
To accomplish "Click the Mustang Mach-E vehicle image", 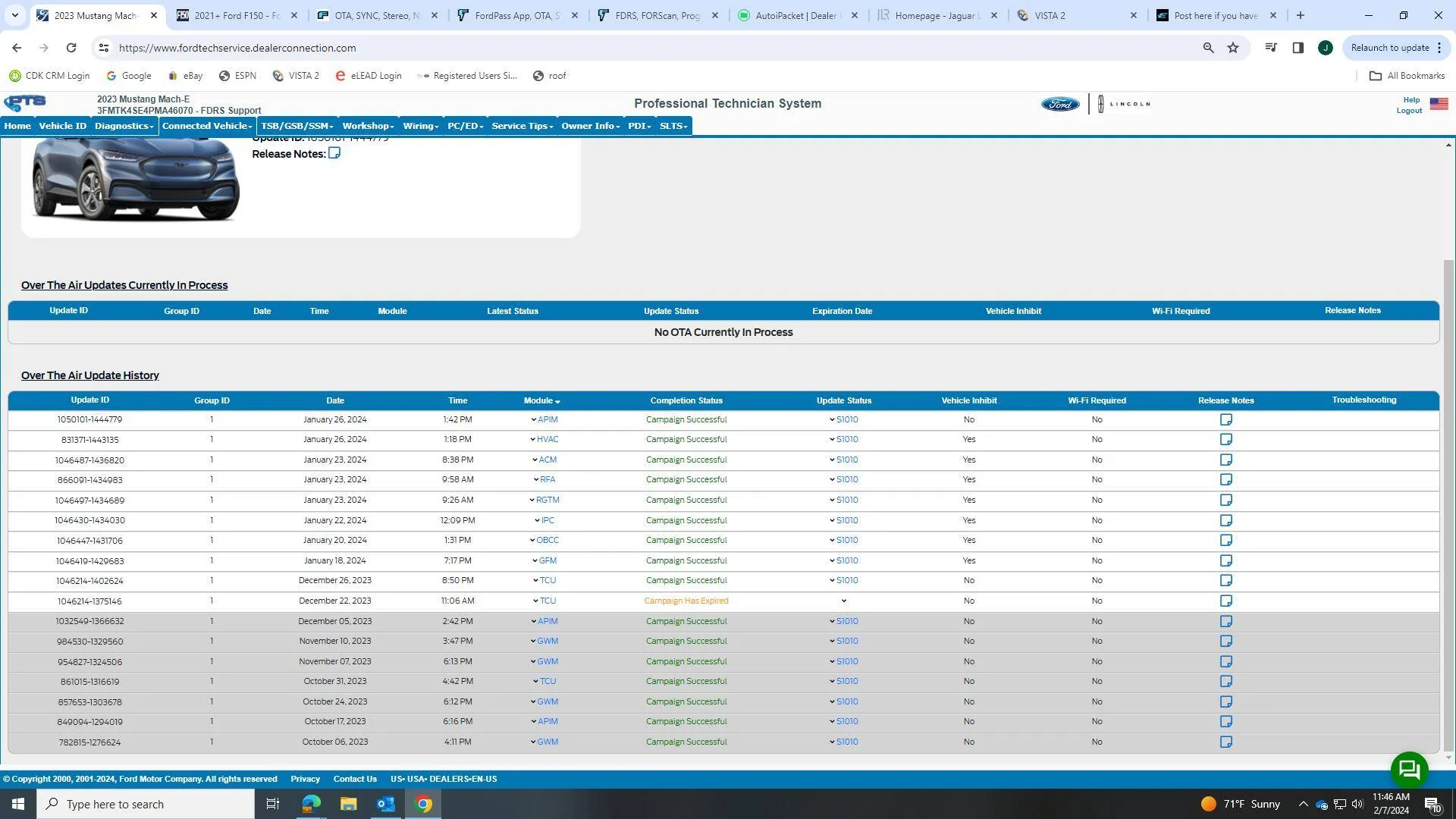I will (136, 180).
